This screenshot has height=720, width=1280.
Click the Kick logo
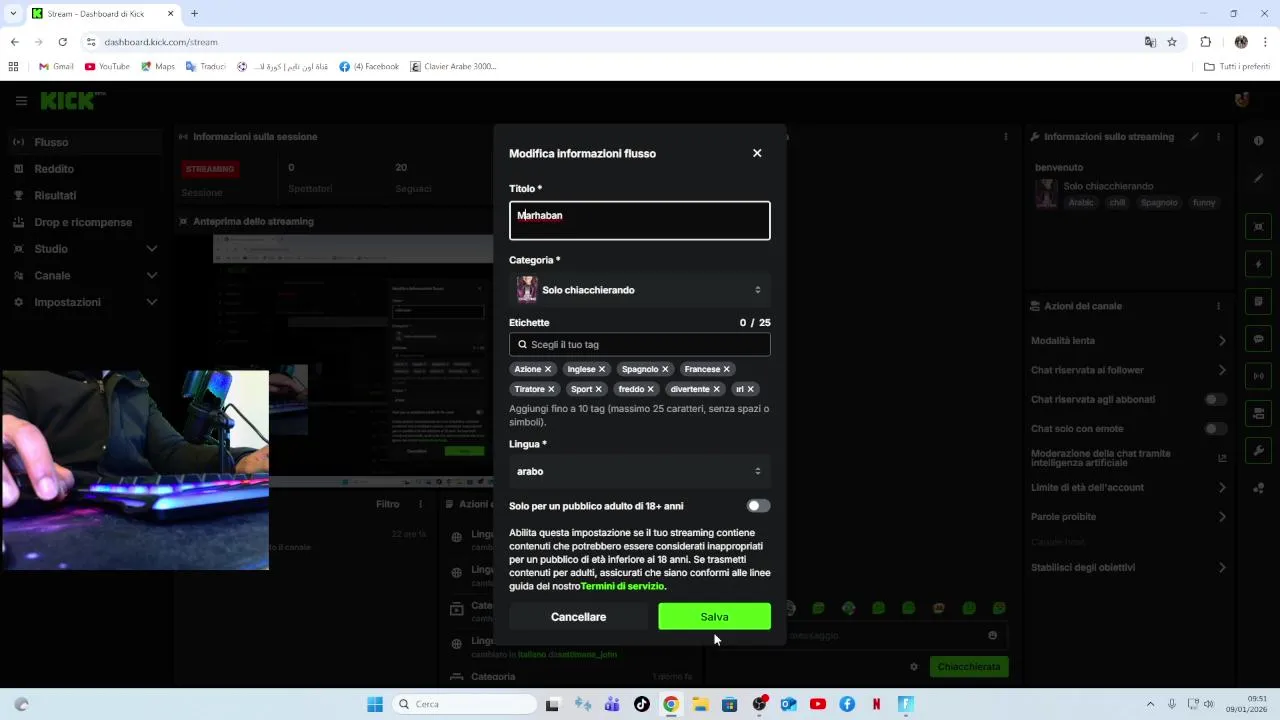tap(72, 101)
